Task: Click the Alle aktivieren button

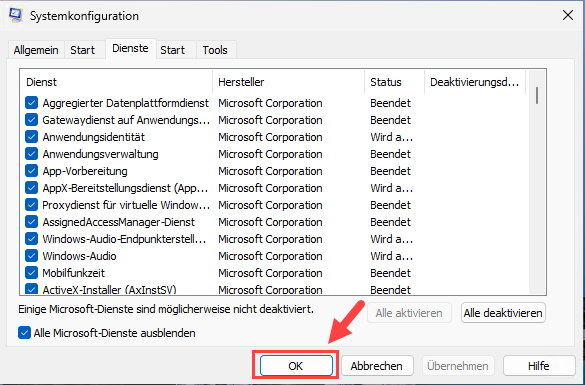Action: coord(409,313)
